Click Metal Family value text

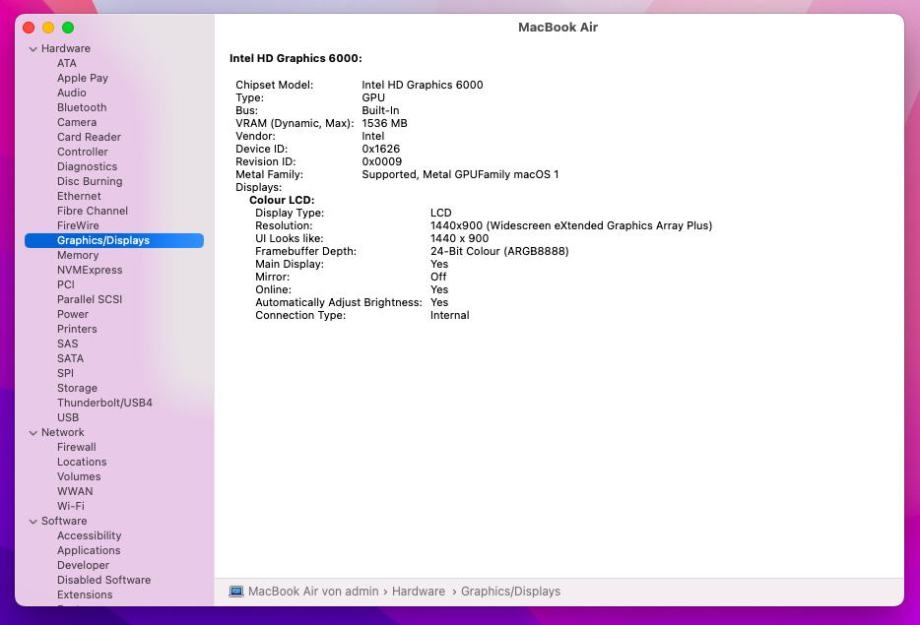[x=460, y=174]
